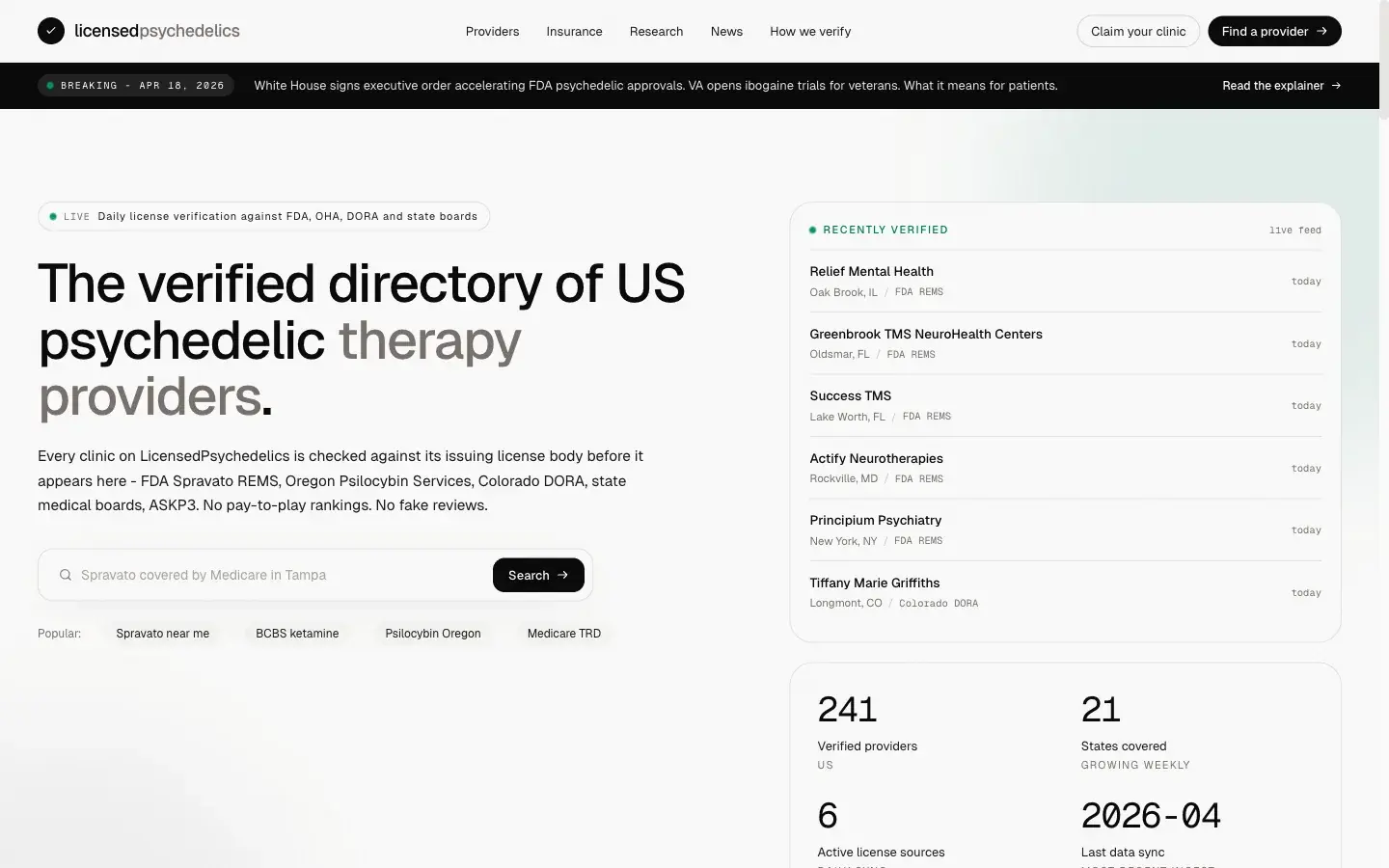Click the FDA REMS badge for Success TMS
The height and width of the screenshot is (868, 1389).
926,417
